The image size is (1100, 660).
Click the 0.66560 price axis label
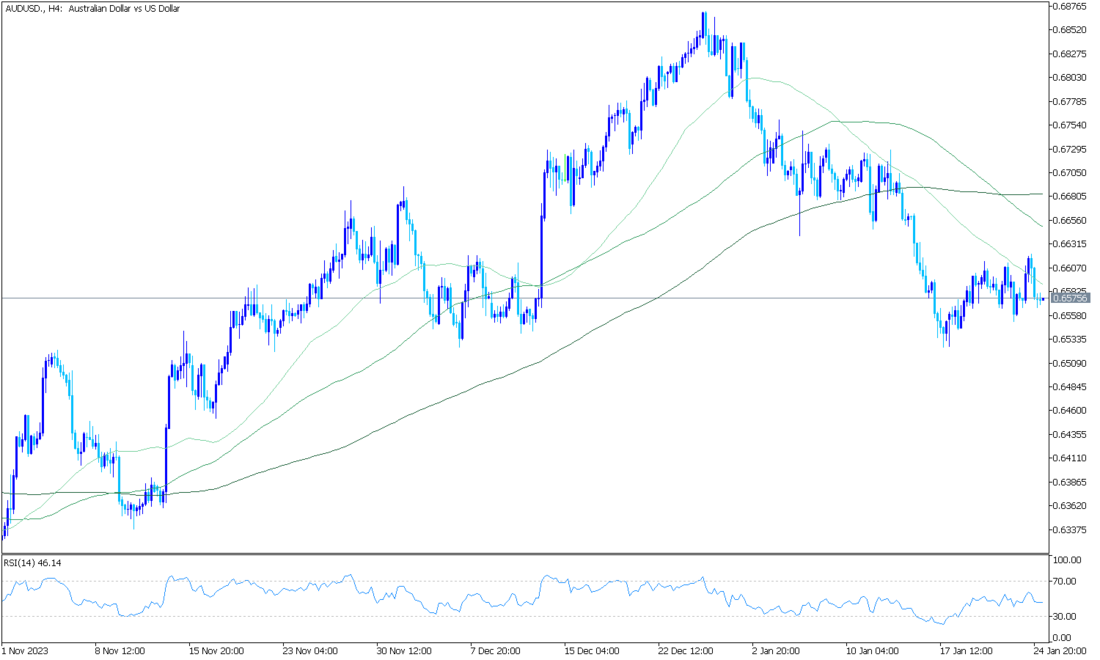coord(1071,220)
